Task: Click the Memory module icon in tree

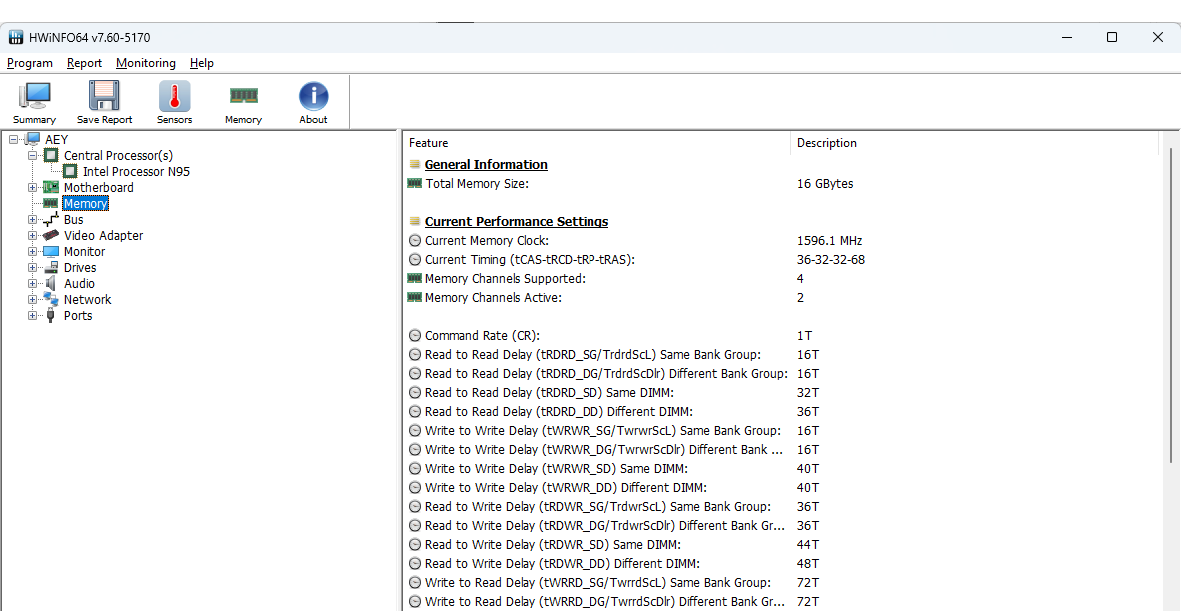Action: coord(51,203)
